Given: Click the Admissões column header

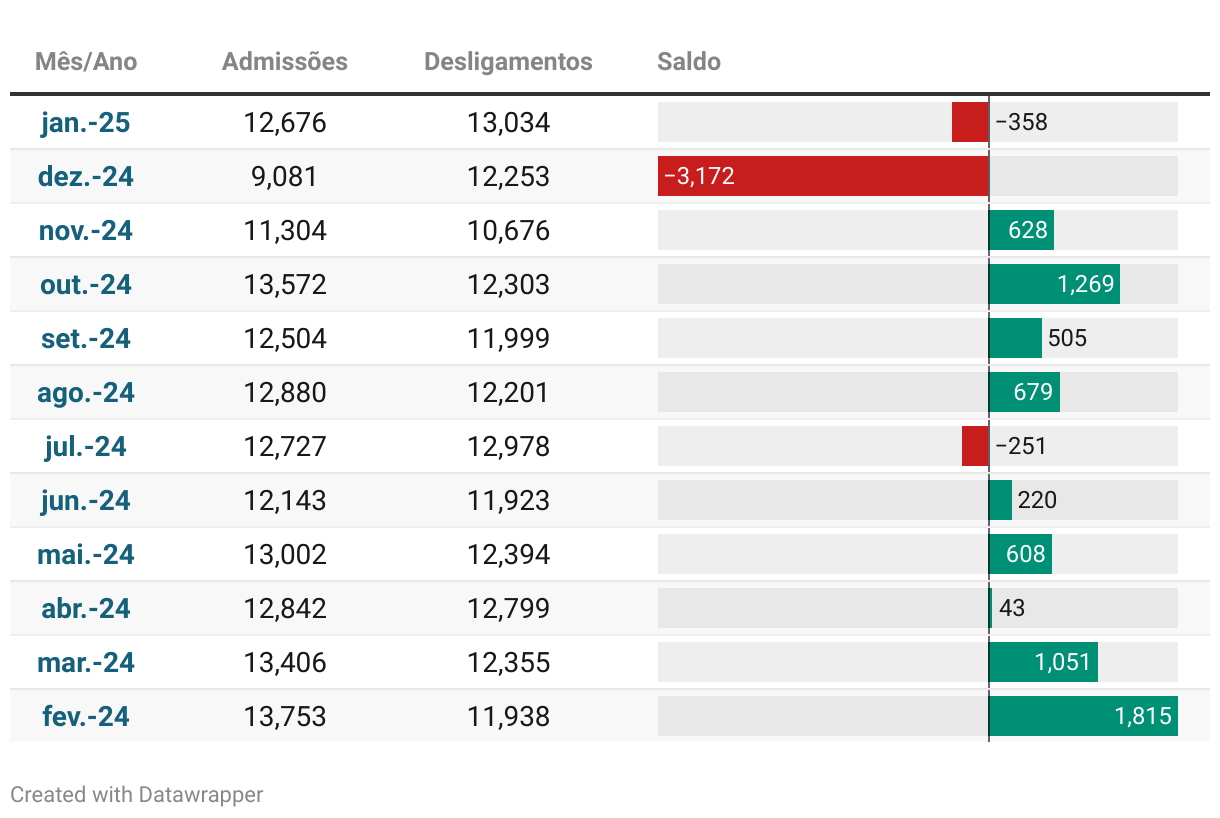Looking at the screenshot, I should (x=285, y=62).
